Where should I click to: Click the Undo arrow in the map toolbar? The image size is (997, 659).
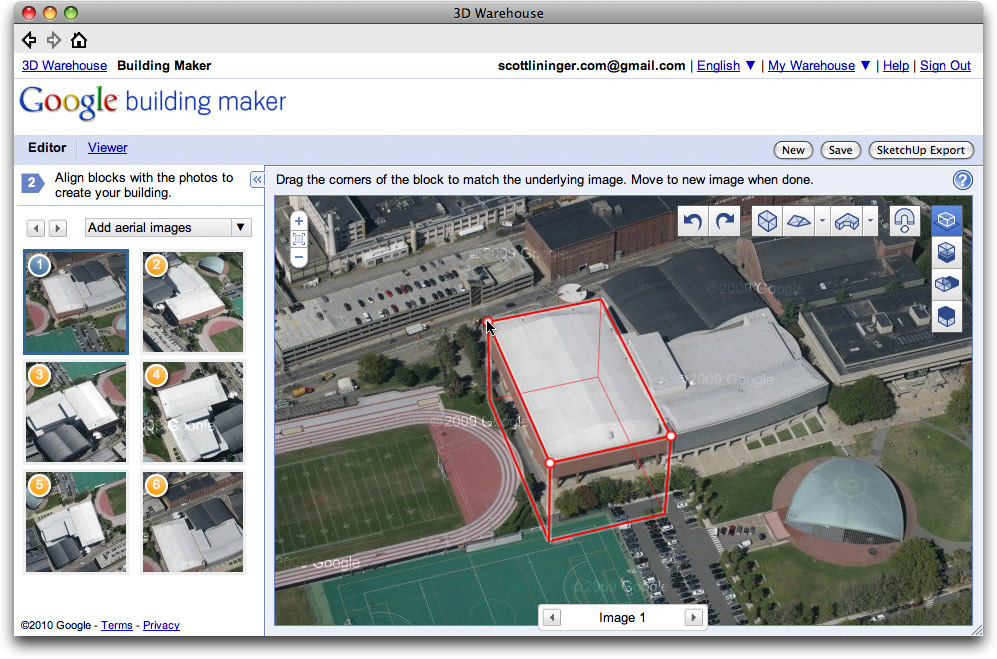pos(692,221)
